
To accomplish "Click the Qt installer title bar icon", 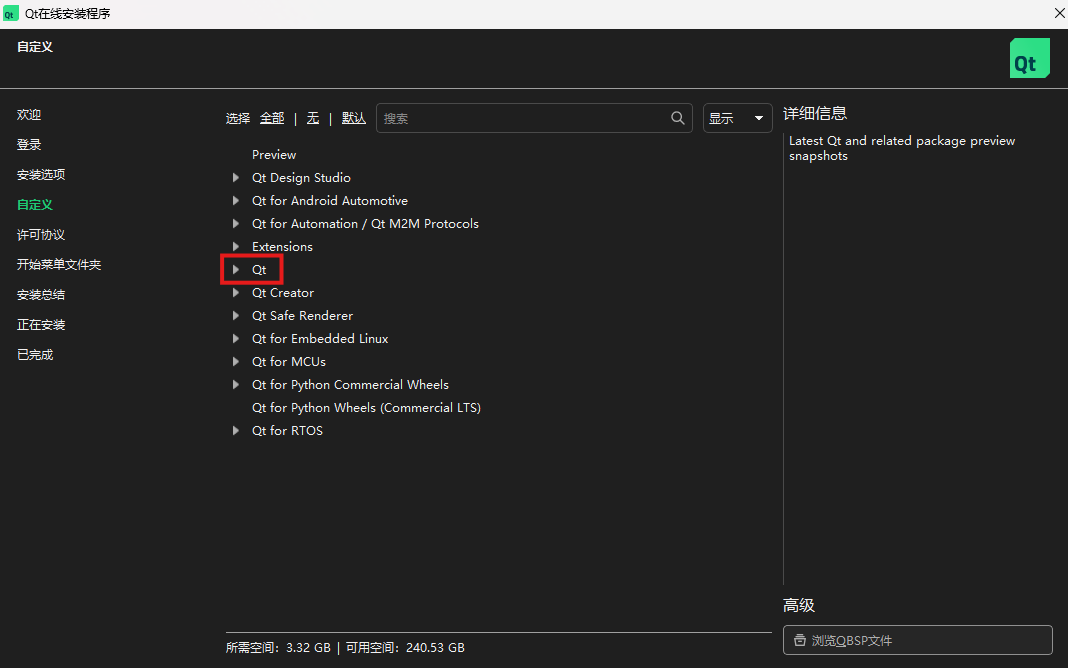I will pyautogui.click(x=10, y=14).
